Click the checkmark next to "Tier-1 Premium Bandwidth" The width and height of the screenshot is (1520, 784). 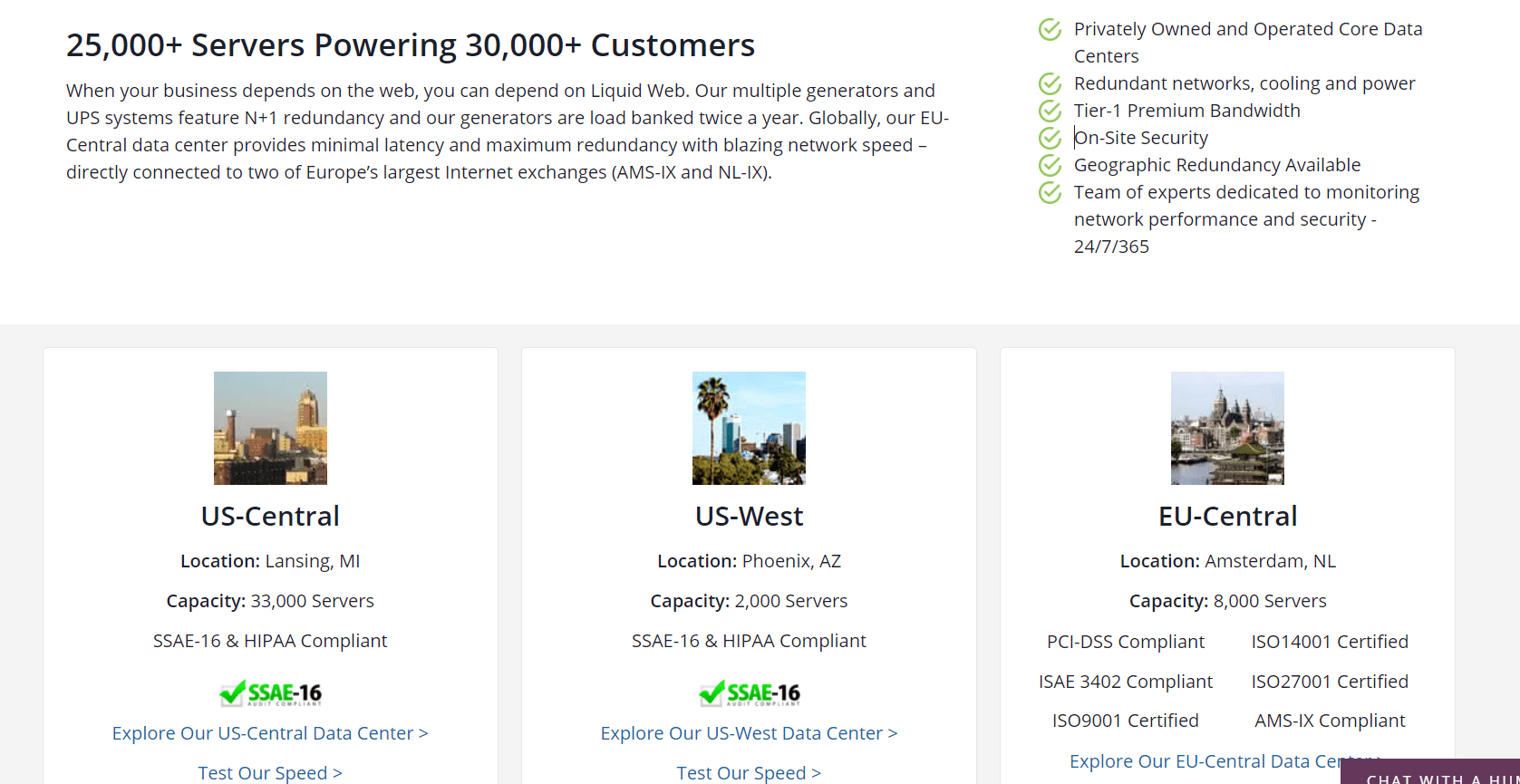(x=1049, y=111)
